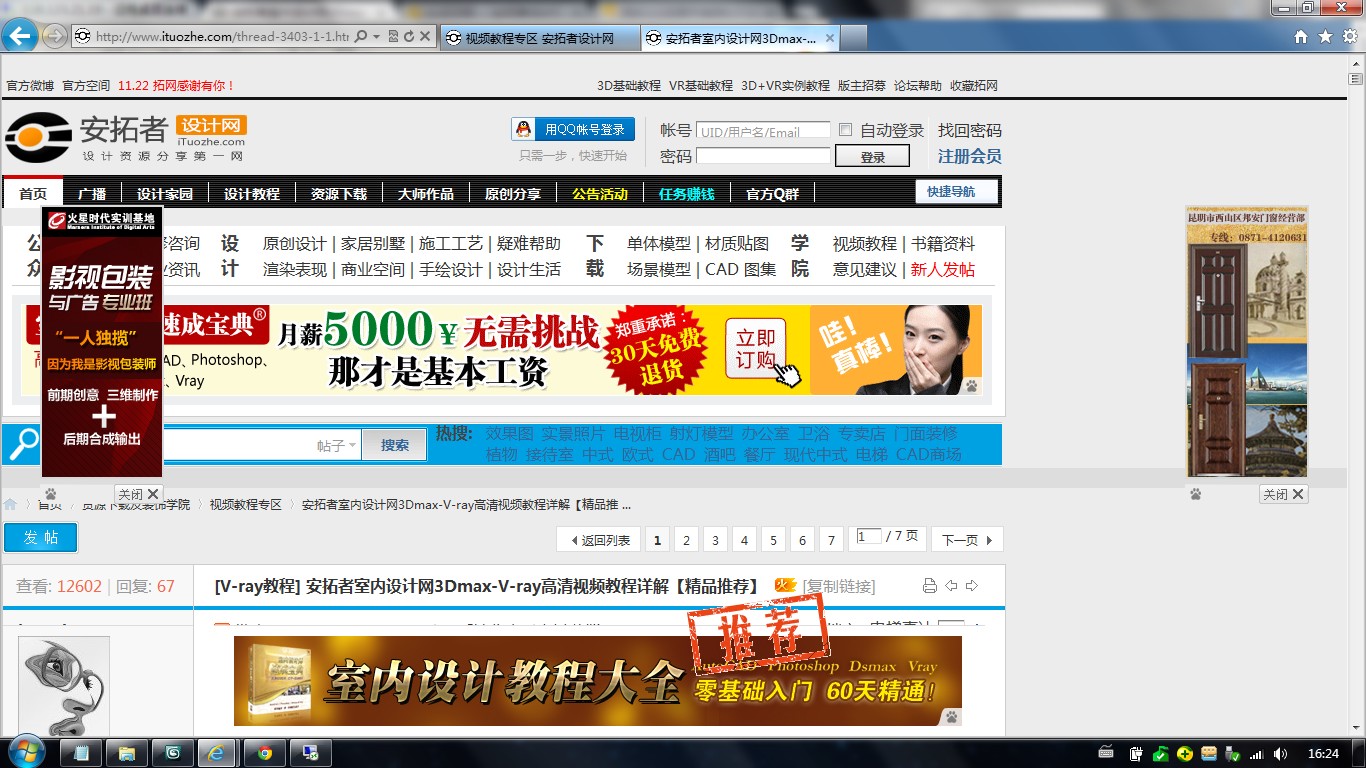Click the breadcrumb home icon
1366x768 pixels.
tap(10, 505)
